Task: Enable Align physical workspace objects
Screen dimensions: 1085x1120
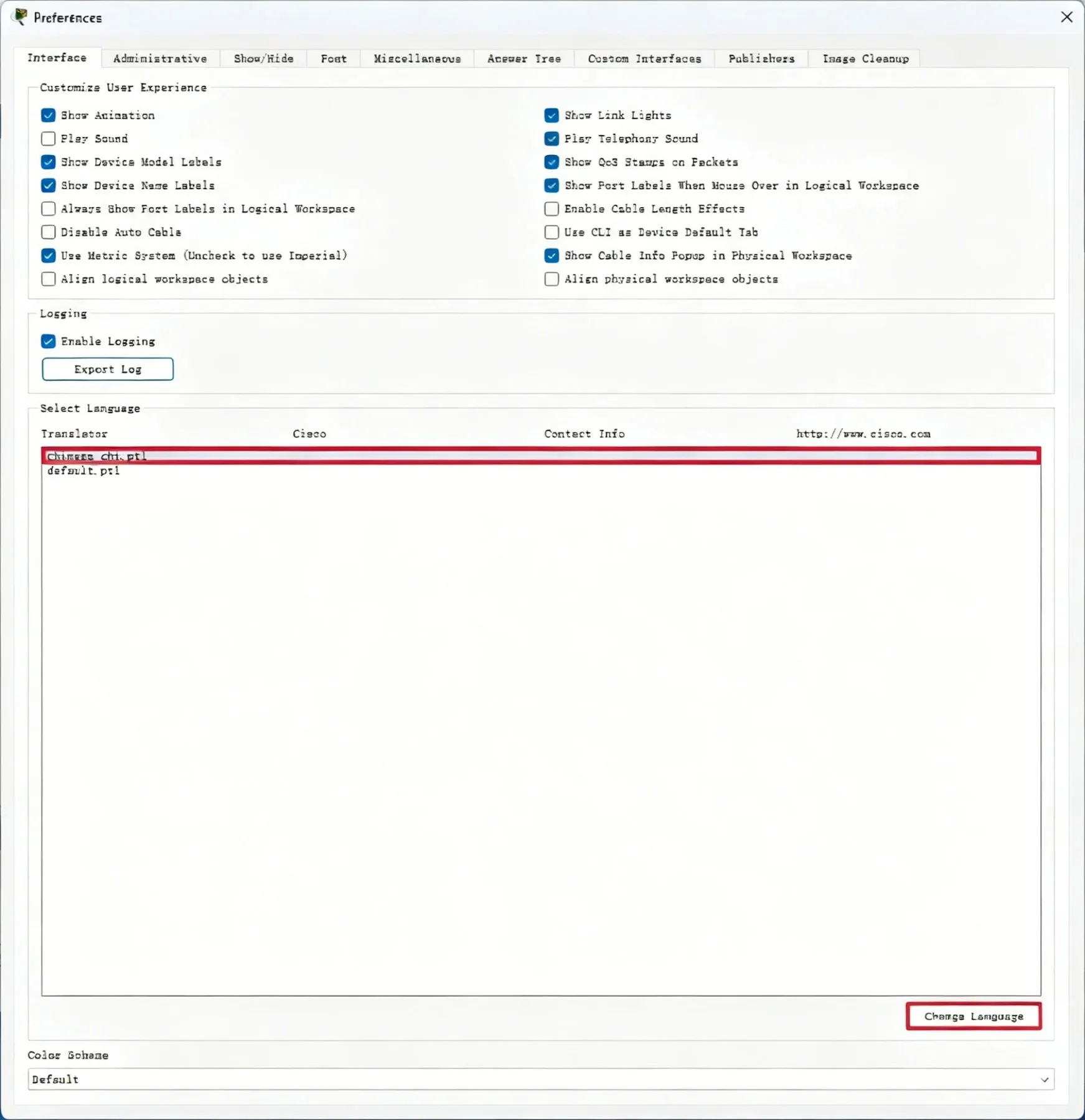Action: click(552, 279)
